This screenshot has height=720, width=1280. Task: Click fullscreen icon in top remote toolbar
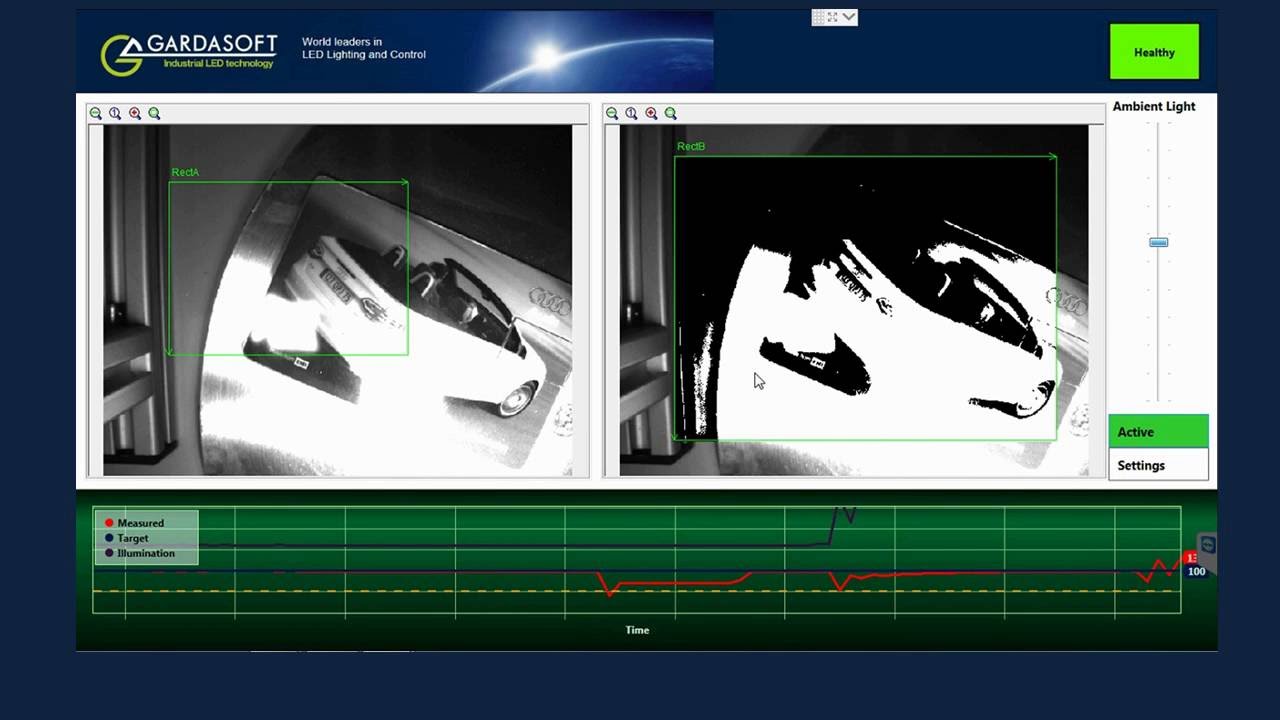click(x=832, y=17)
